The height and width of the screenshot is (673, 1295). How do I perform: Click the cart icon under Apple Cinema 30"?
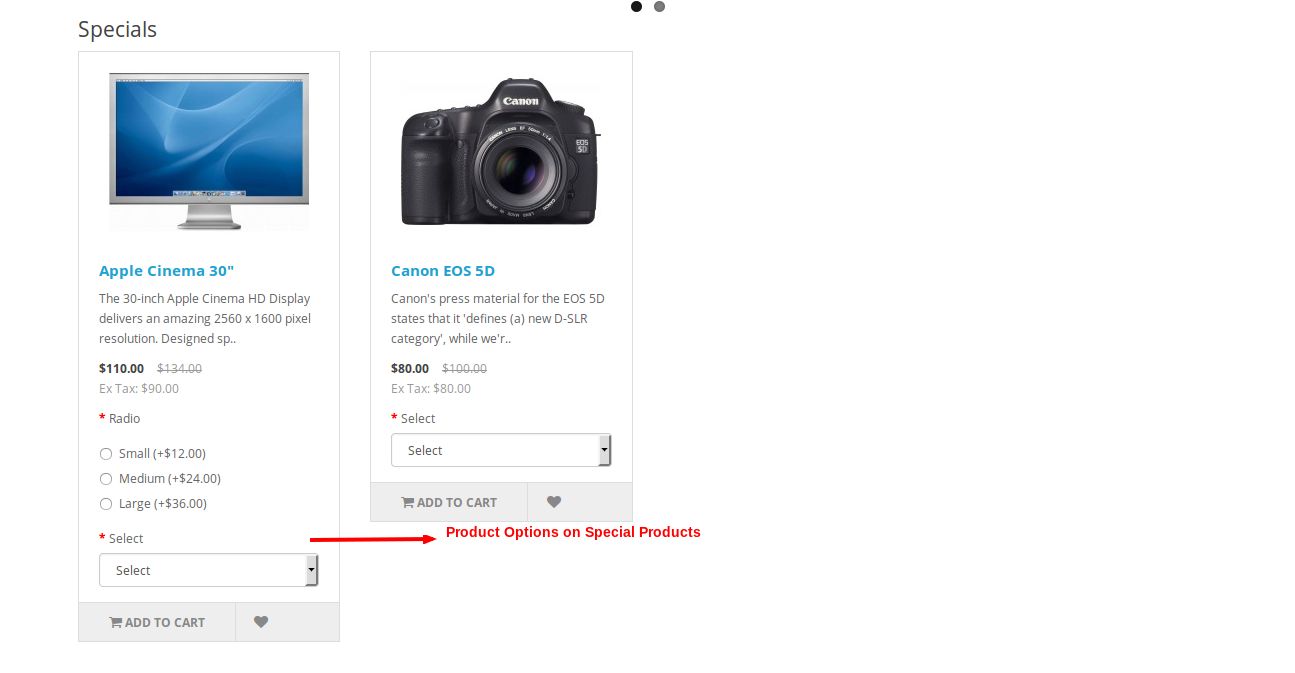click(x=116, y=622)
